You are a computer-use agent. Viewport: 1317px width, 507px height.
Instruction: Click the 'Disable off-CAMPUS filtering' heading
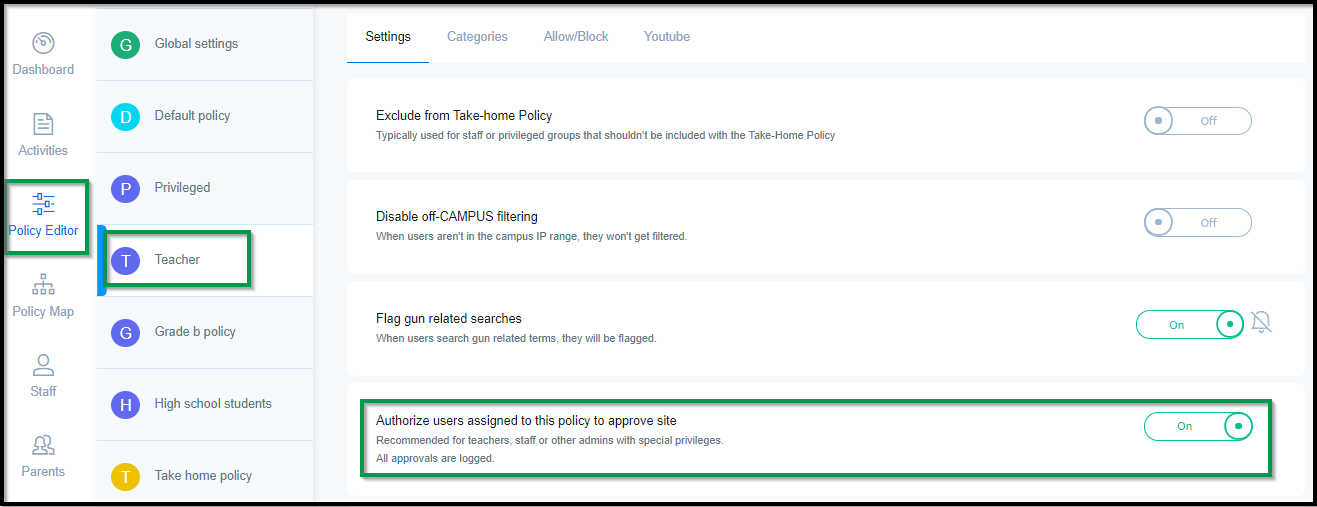coord(457,217)
